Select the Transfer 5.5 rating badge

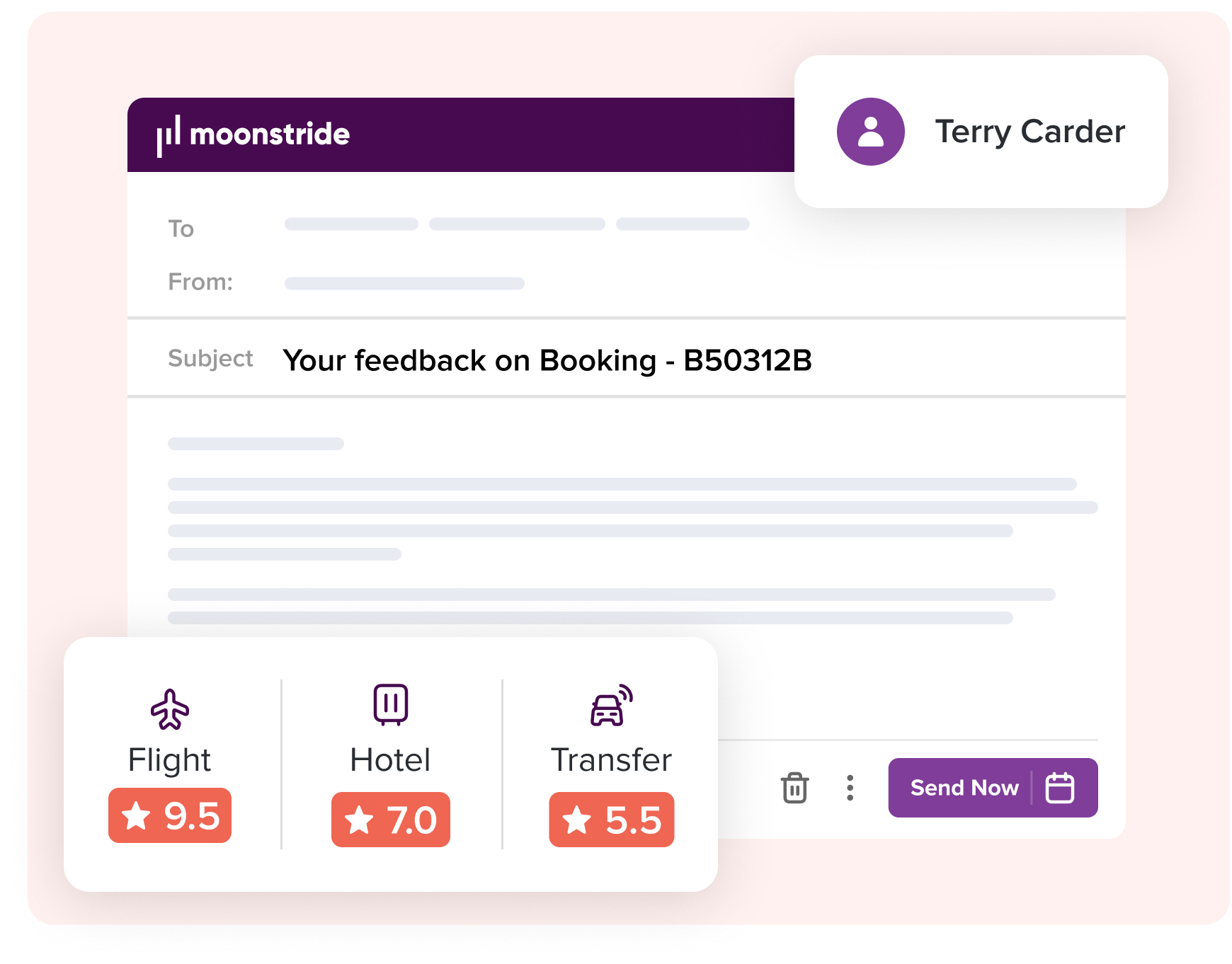tap(611, 820)
